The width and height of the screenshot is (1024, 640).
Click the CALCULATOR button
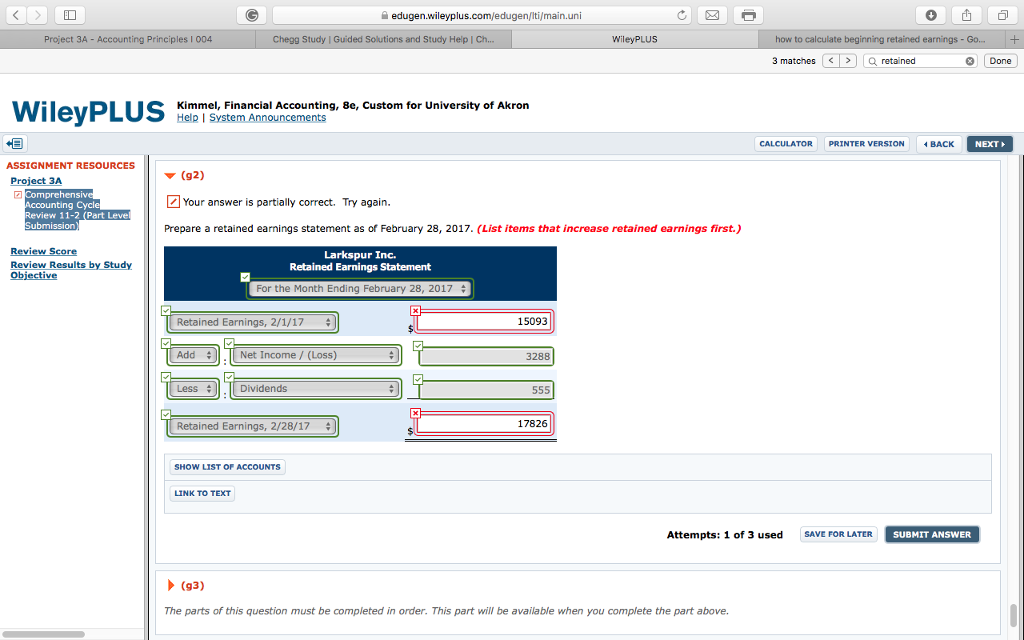[x=786, y=144]
